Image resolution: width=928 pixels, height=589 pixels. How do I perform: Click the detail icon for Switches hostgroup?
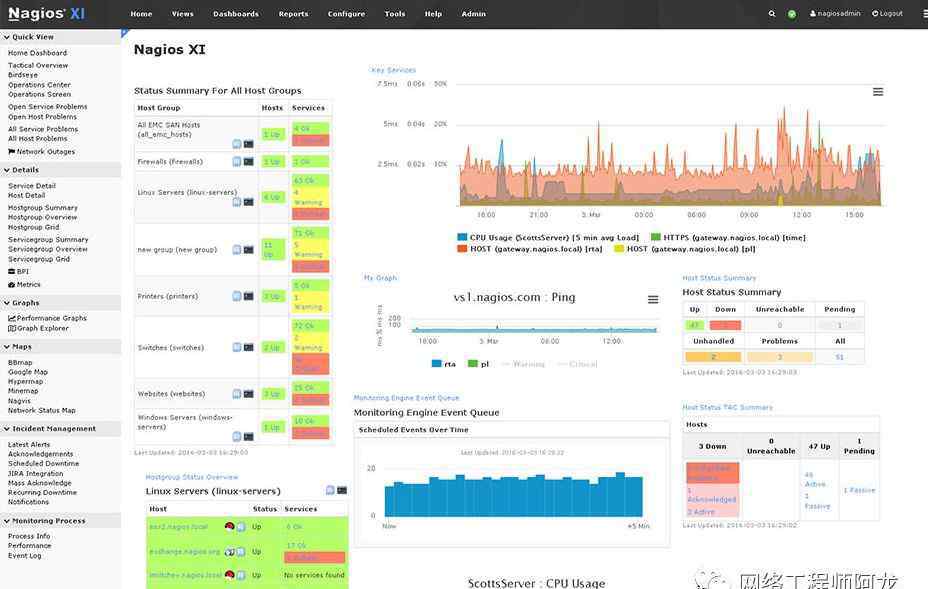[x=237, y=347]
